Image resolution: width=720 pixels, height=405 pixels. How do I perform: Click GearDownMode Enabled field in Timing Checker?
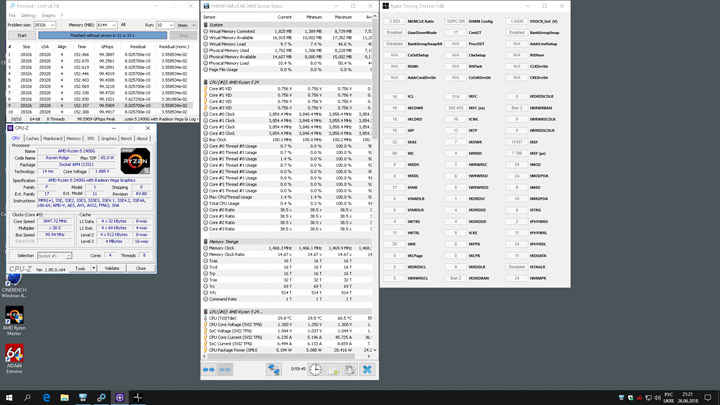[394, 33]
